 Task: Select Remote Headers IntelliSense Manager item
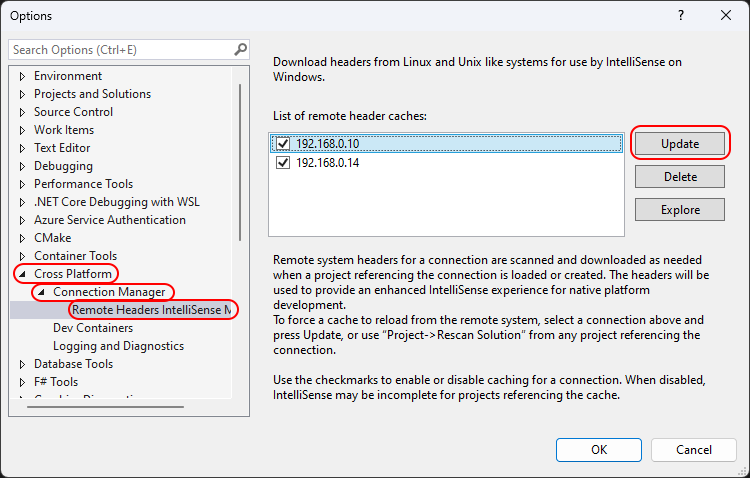[x=152, y=310]
